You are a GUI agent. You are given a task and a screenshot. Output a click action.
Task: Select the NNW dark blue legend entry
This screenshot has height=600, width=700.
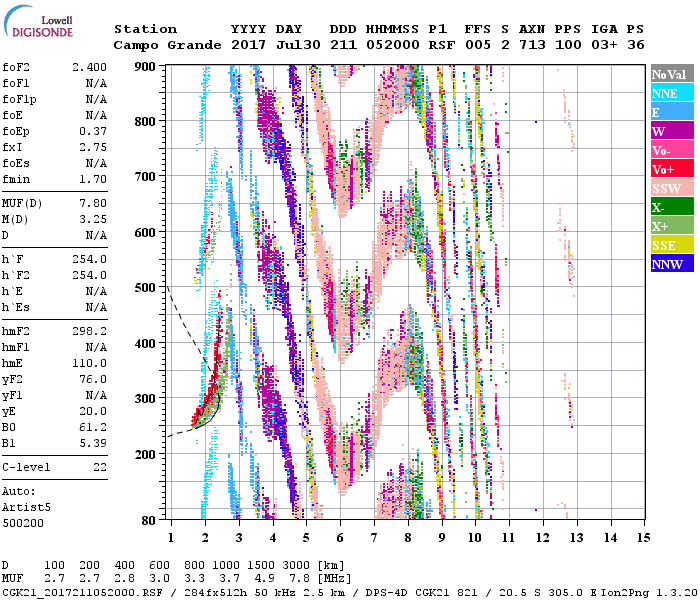pyautogui.click(x=670, y=264)
